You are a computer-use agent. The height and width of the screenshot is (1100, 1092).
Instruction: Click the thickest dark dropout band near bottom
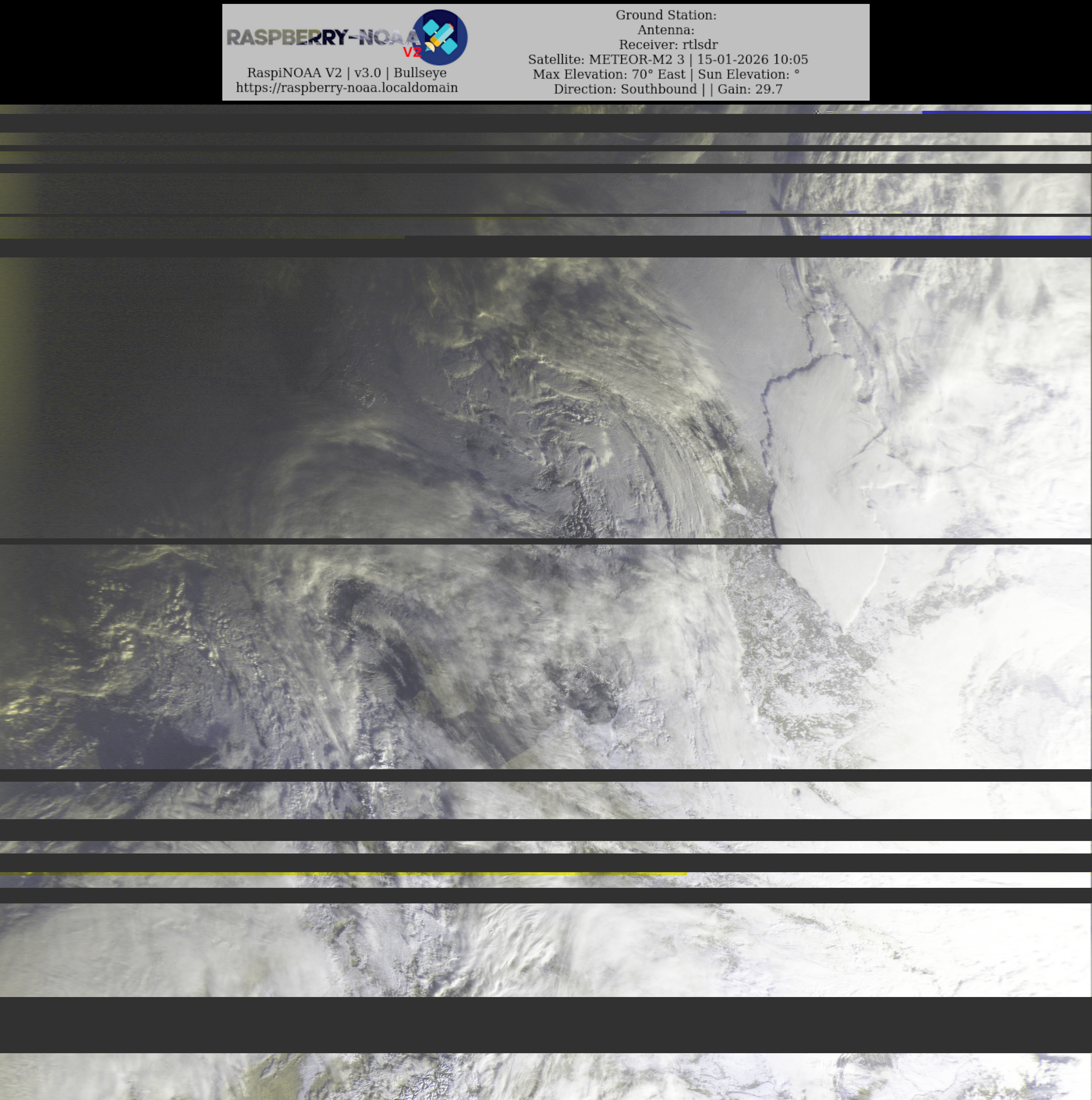tap(546, 1024)
